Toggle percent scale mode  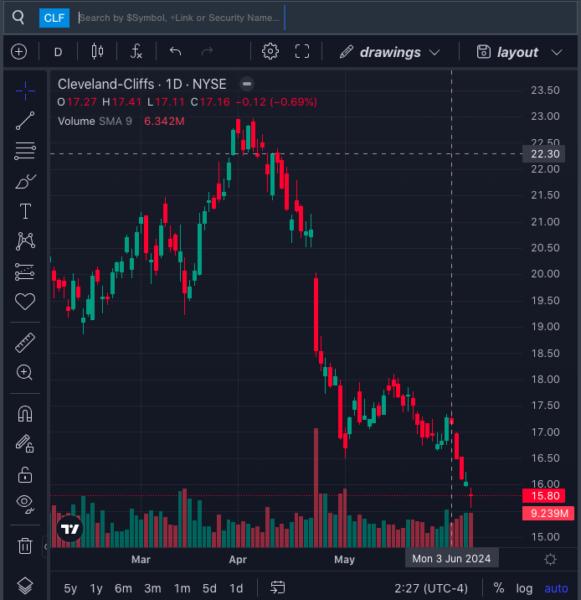498,588
